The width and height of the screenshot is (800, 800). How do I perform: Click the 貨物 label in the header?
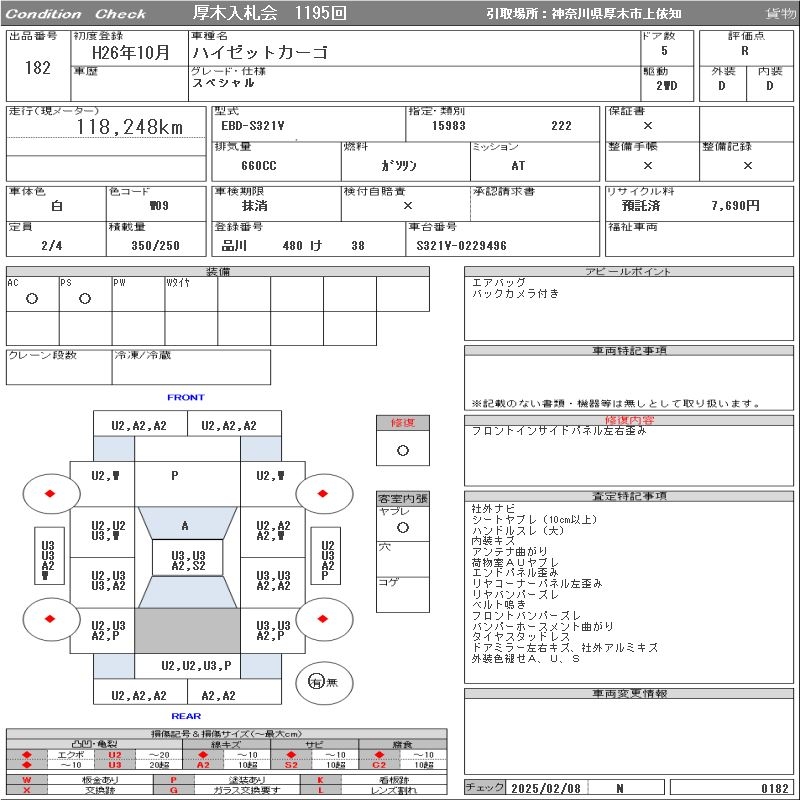pos(780,14)
